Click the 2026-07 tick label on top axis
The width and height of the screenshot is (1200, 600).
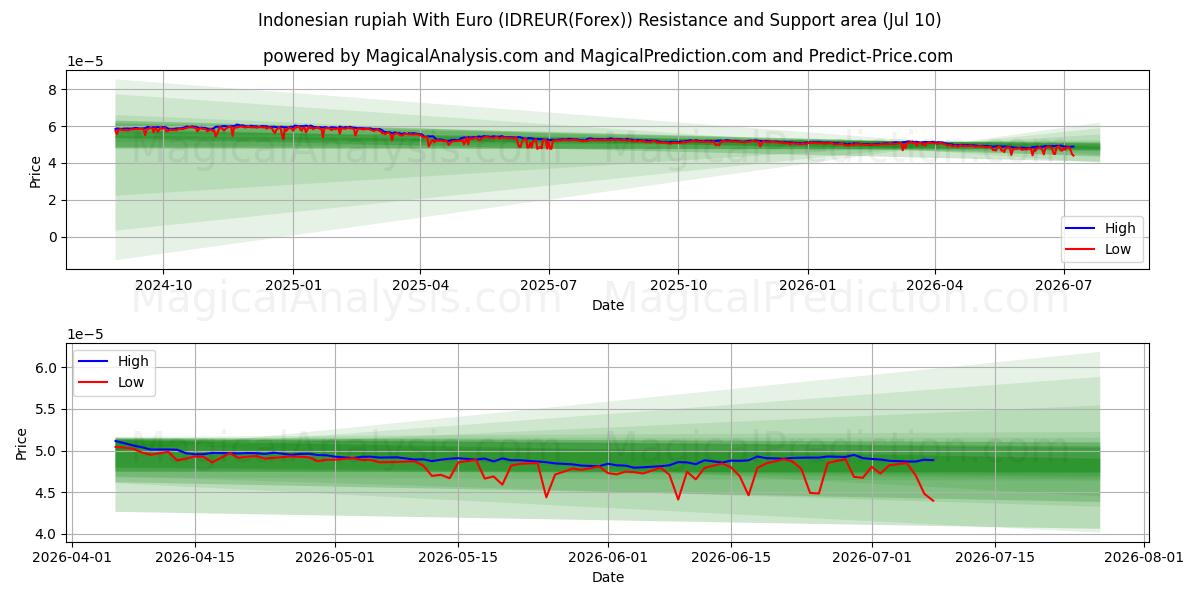1064,285
